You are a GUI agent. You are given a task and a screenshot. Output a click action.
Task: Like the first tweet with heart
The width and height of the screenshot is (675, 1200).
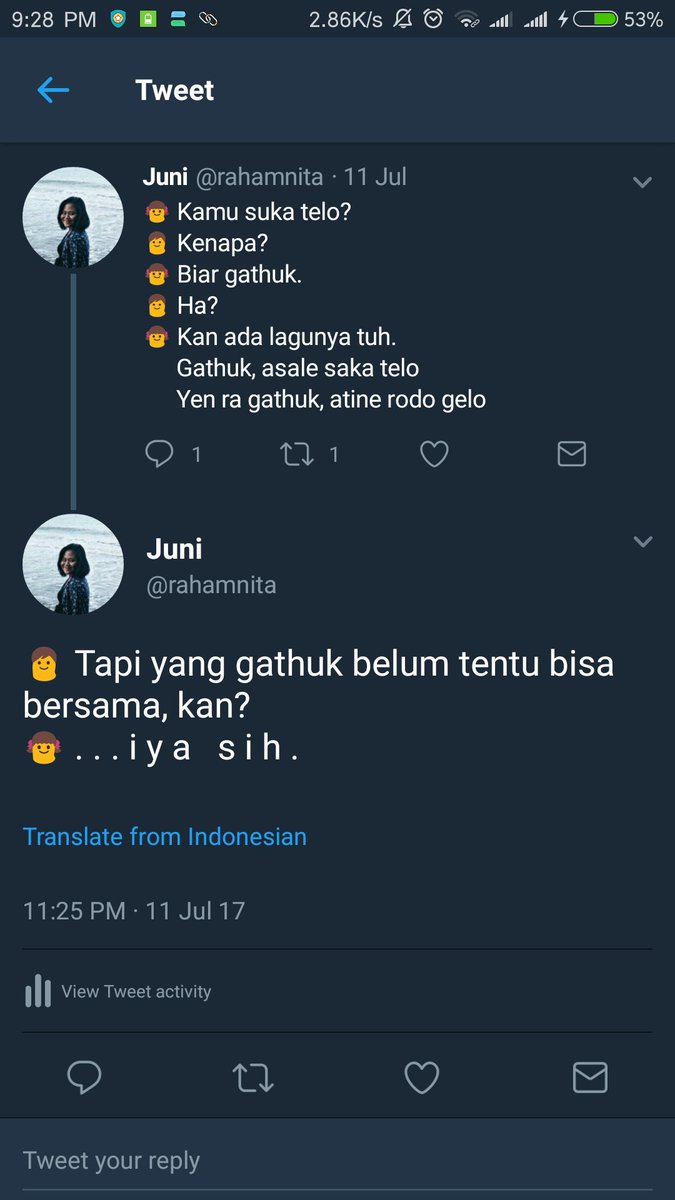pos(433,455)
